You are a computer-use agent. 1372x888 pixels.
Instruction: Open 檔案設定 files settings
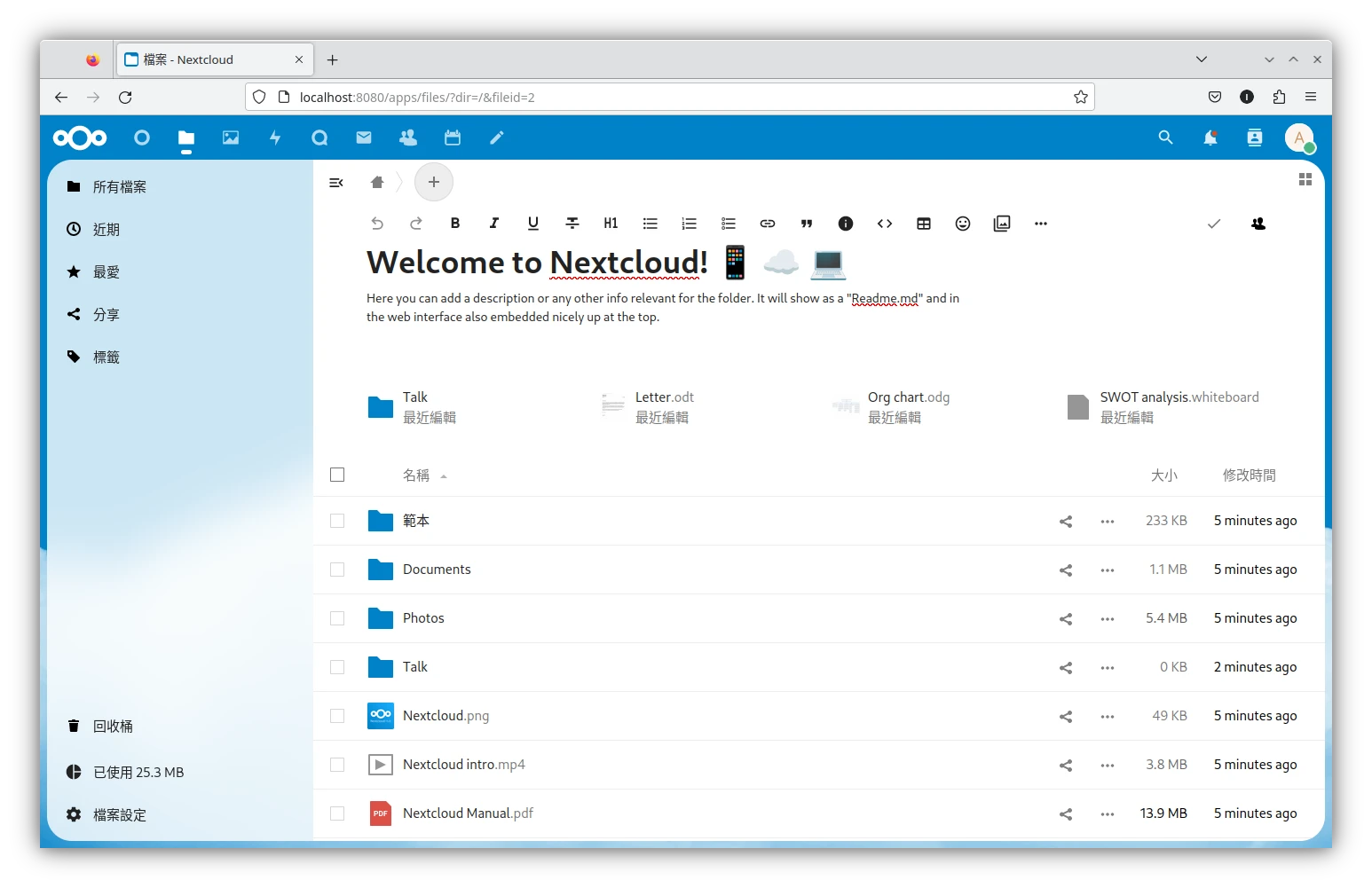pyautogui.click(x=119, y=814)
